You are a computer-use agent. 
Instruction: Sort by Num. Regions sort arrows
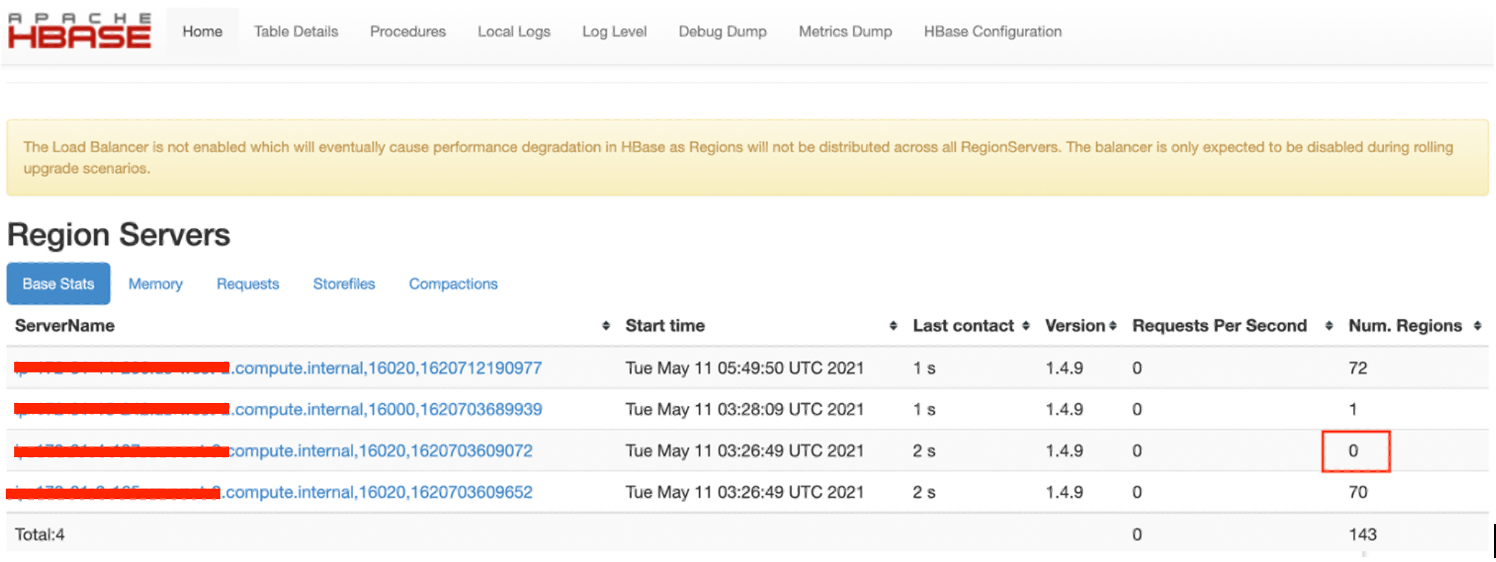1477,326
